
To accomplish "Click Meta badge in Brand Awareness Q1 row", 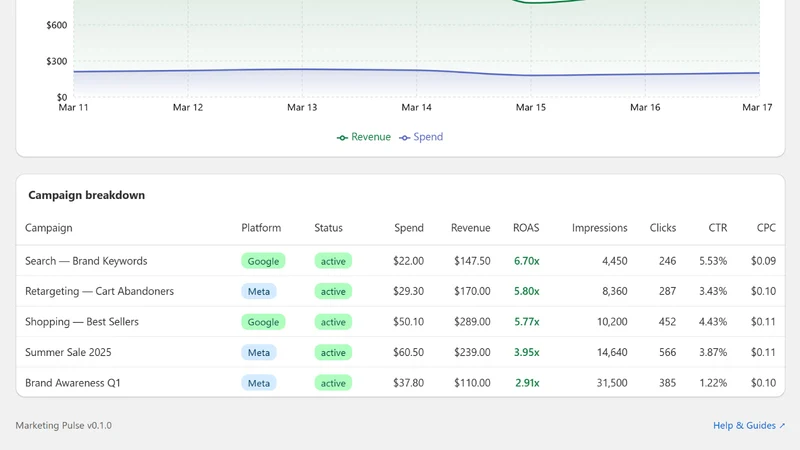I will [259, 383].
